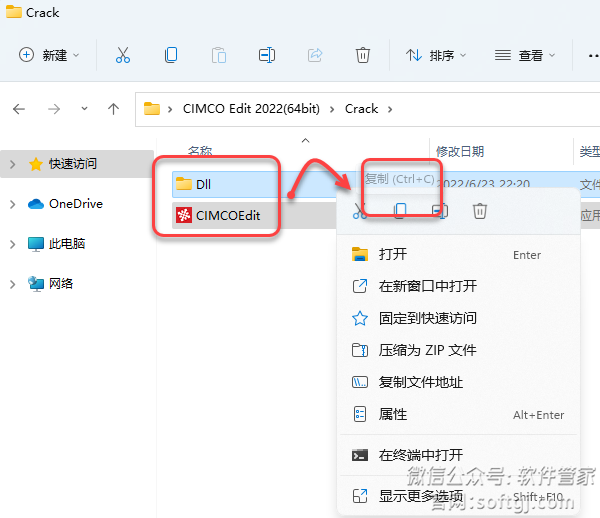Expand the This PC (此电脑) node

point(13,244)
